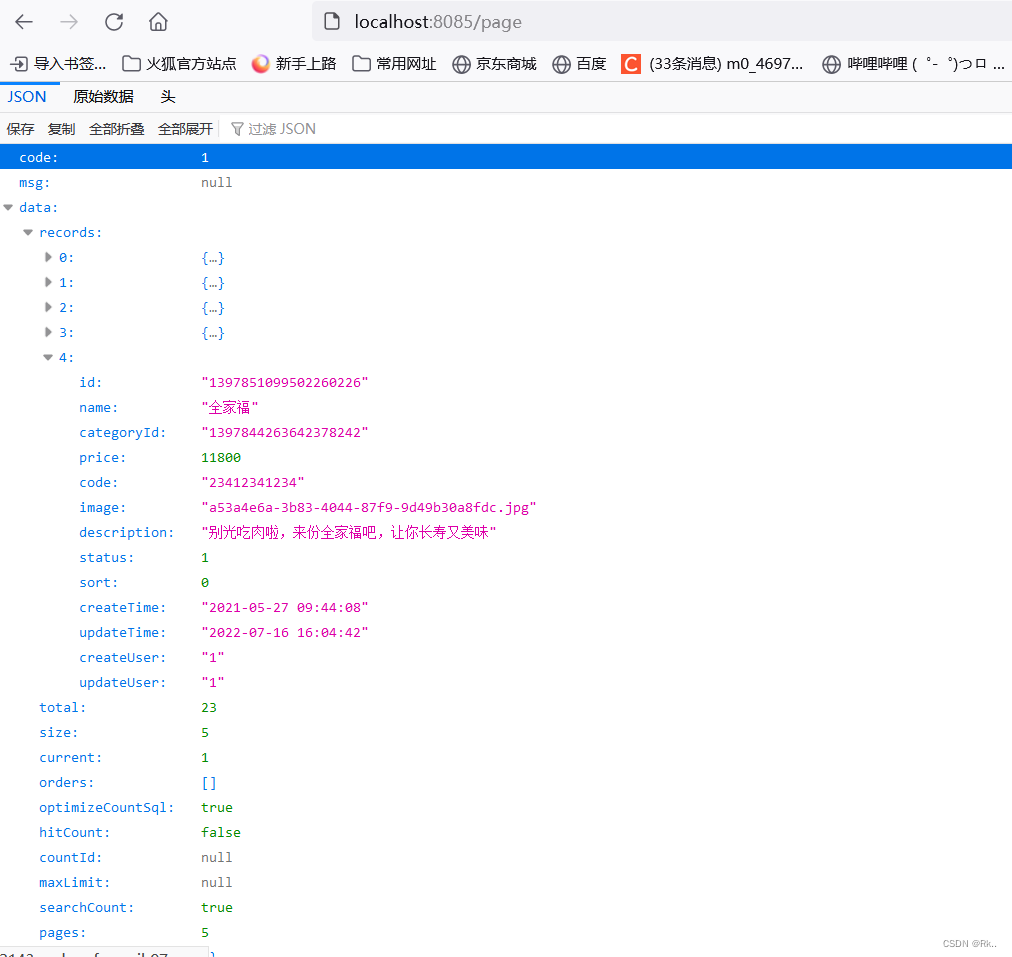This screenshot has height=957, width=1012.
Task: Click the 全部折叠 button
Action: click(x=117, y=128)
